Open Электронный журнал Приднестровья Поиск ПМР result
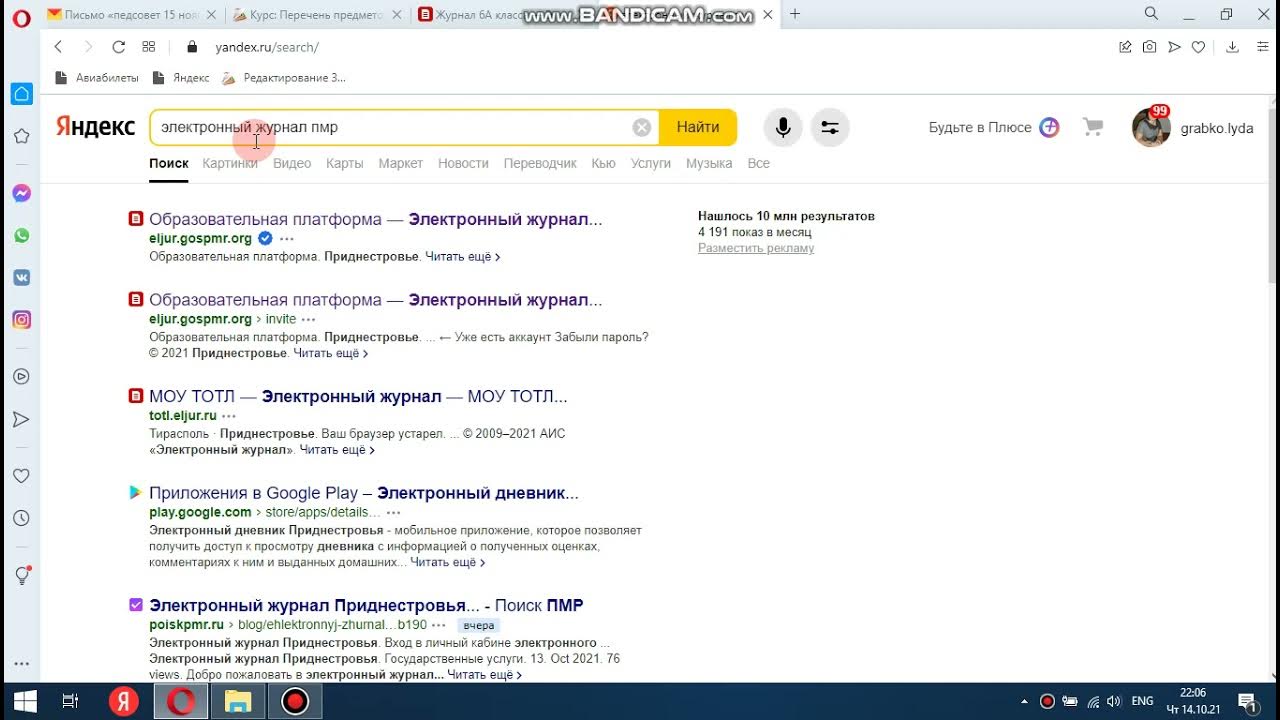The height and width of the screenshot is (720, 1280). click(366, 605)
